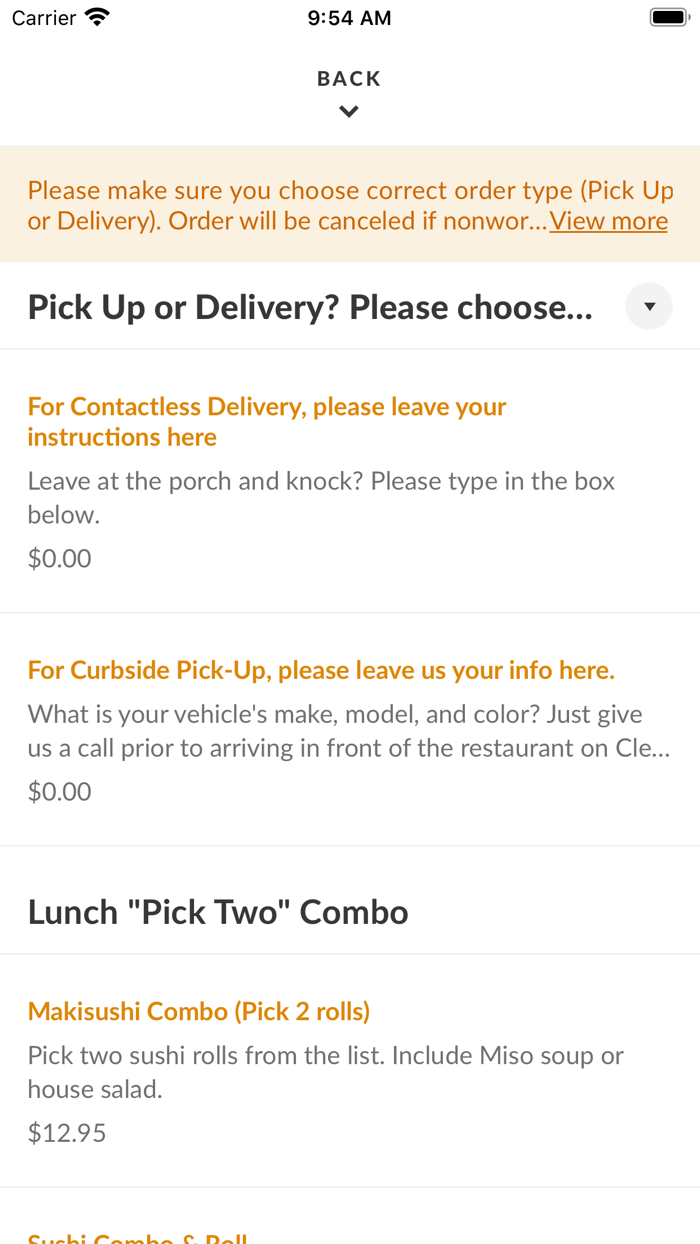Tap the 9:54 AM clock
This screenshot has height=1244, width=700.
349,18
